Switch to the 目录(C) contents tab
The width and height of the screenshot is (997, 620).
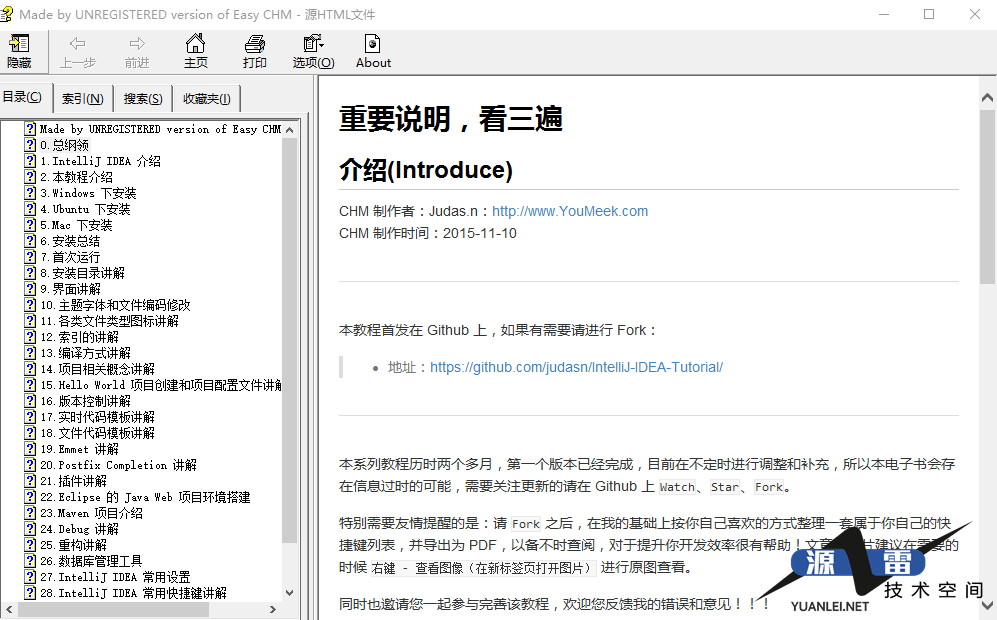pos(22,97)
